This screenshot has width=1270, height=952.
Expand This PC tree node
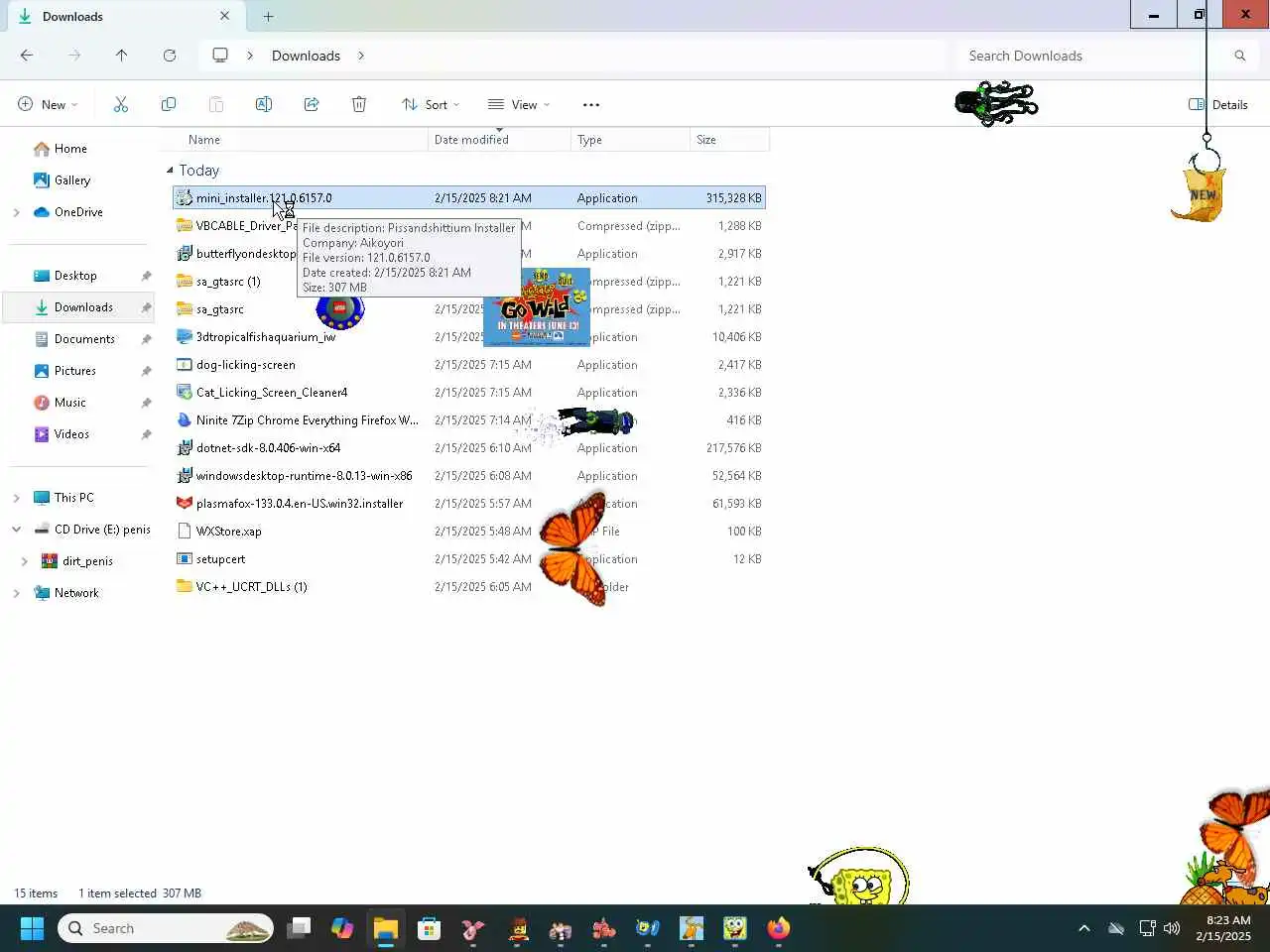coord(16,498)
